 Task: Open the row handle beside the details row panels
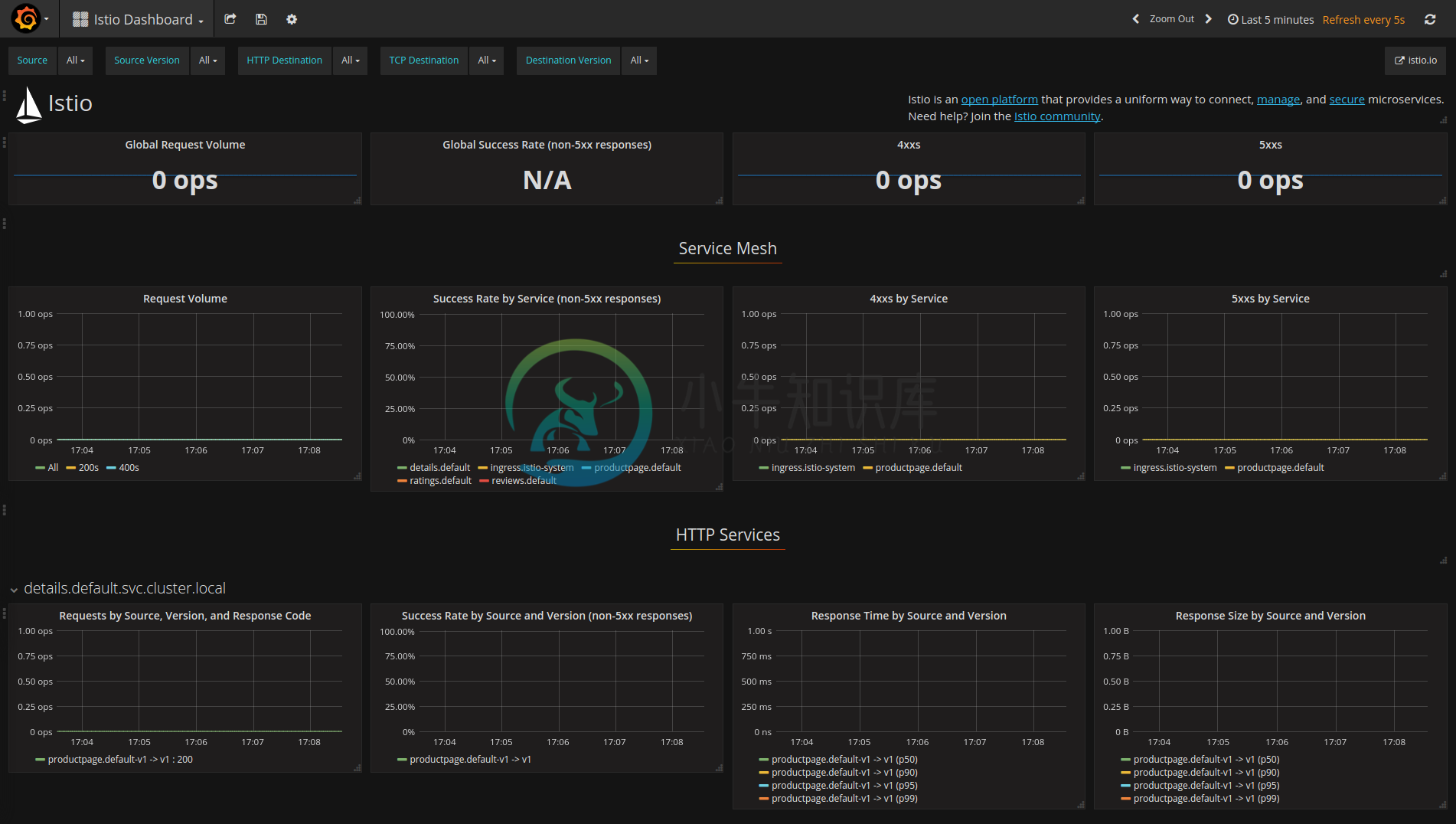(5, 613)
